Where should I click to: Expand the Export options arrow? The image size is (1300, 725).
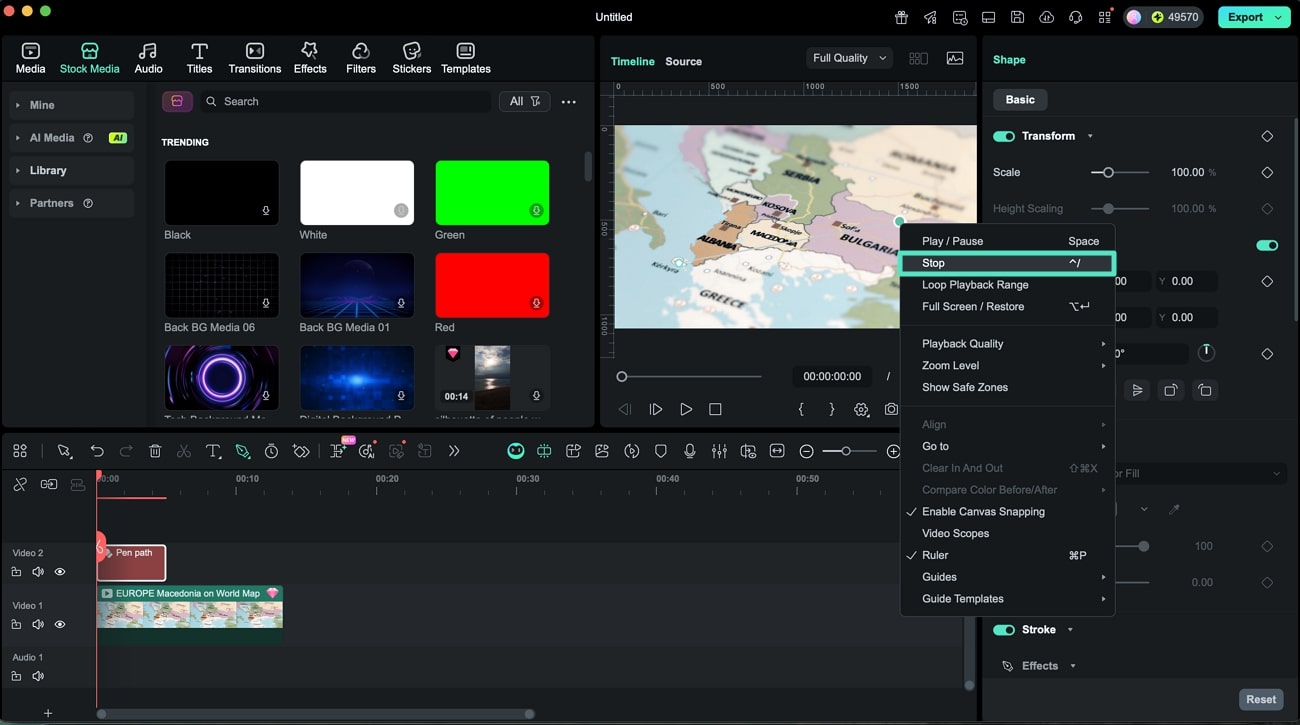(x=1279, y=17)
